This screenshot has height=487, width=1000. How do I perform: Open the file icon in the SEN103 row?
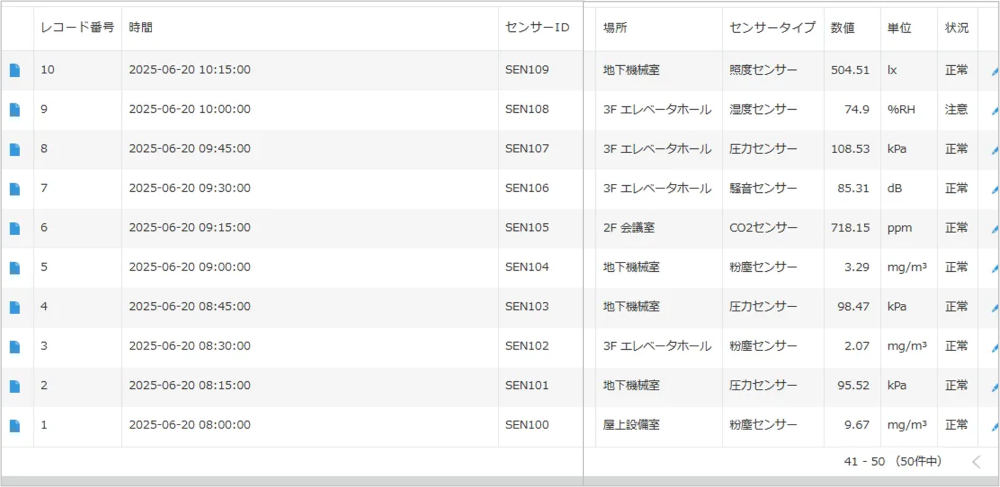[x=15, y=307]
